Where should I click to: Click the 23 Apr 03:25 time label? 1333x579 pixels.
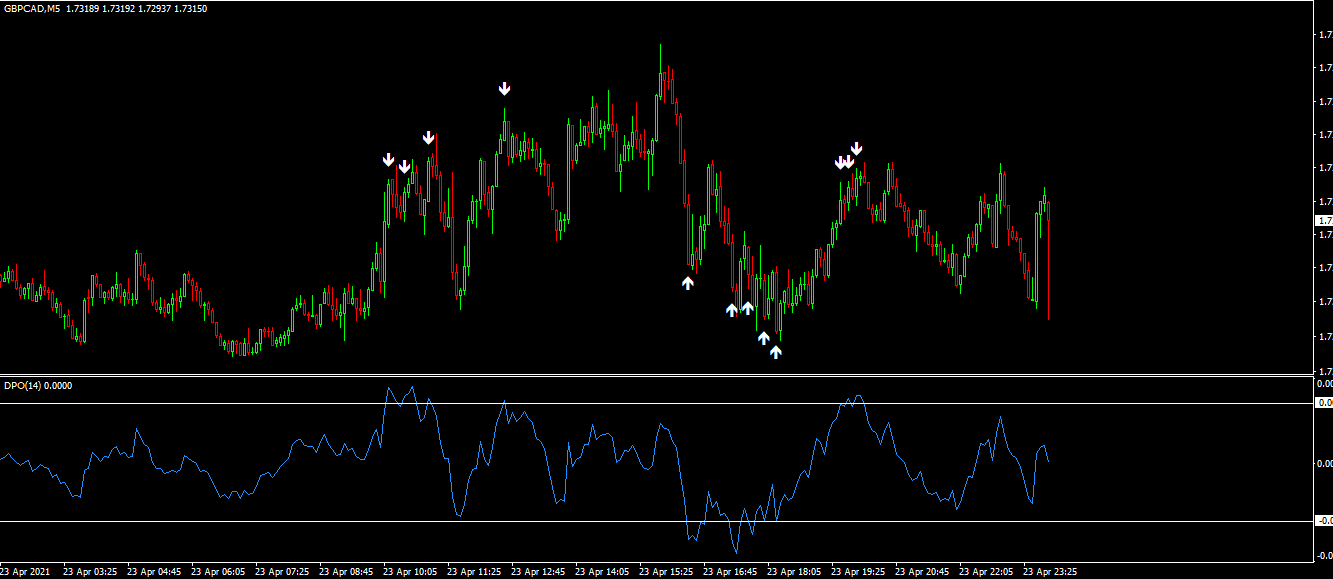click(x=90, y=573)
